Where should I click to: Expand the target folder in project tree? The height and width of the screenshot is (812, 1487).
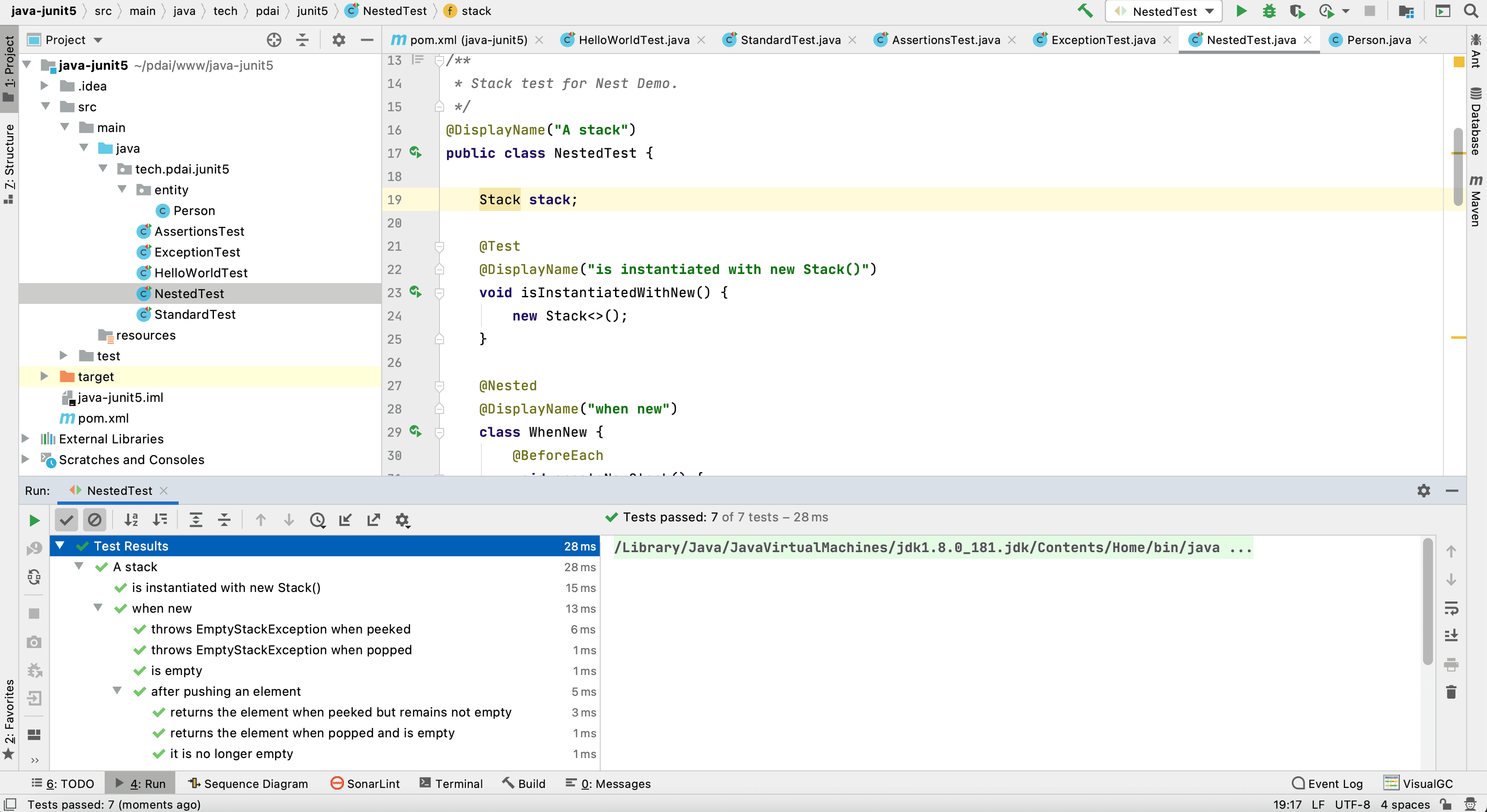click(44, 376)
